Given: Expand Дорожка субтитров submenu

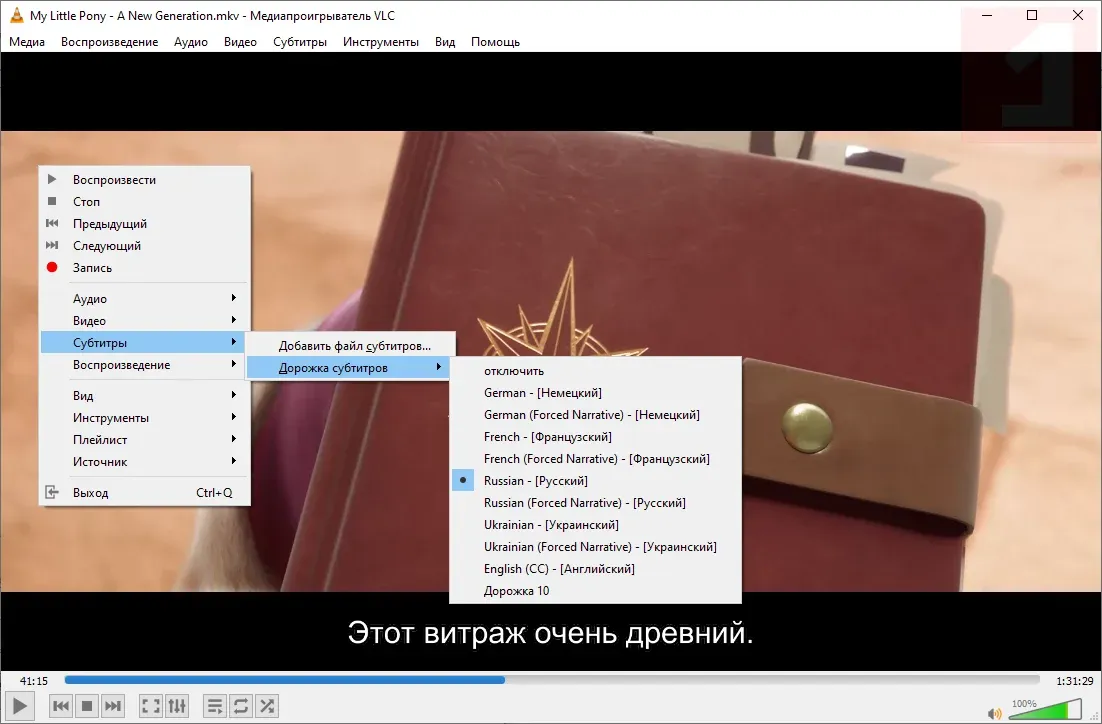Looking at the screenshot, I should pyautogui.click(x=348, y=368).
